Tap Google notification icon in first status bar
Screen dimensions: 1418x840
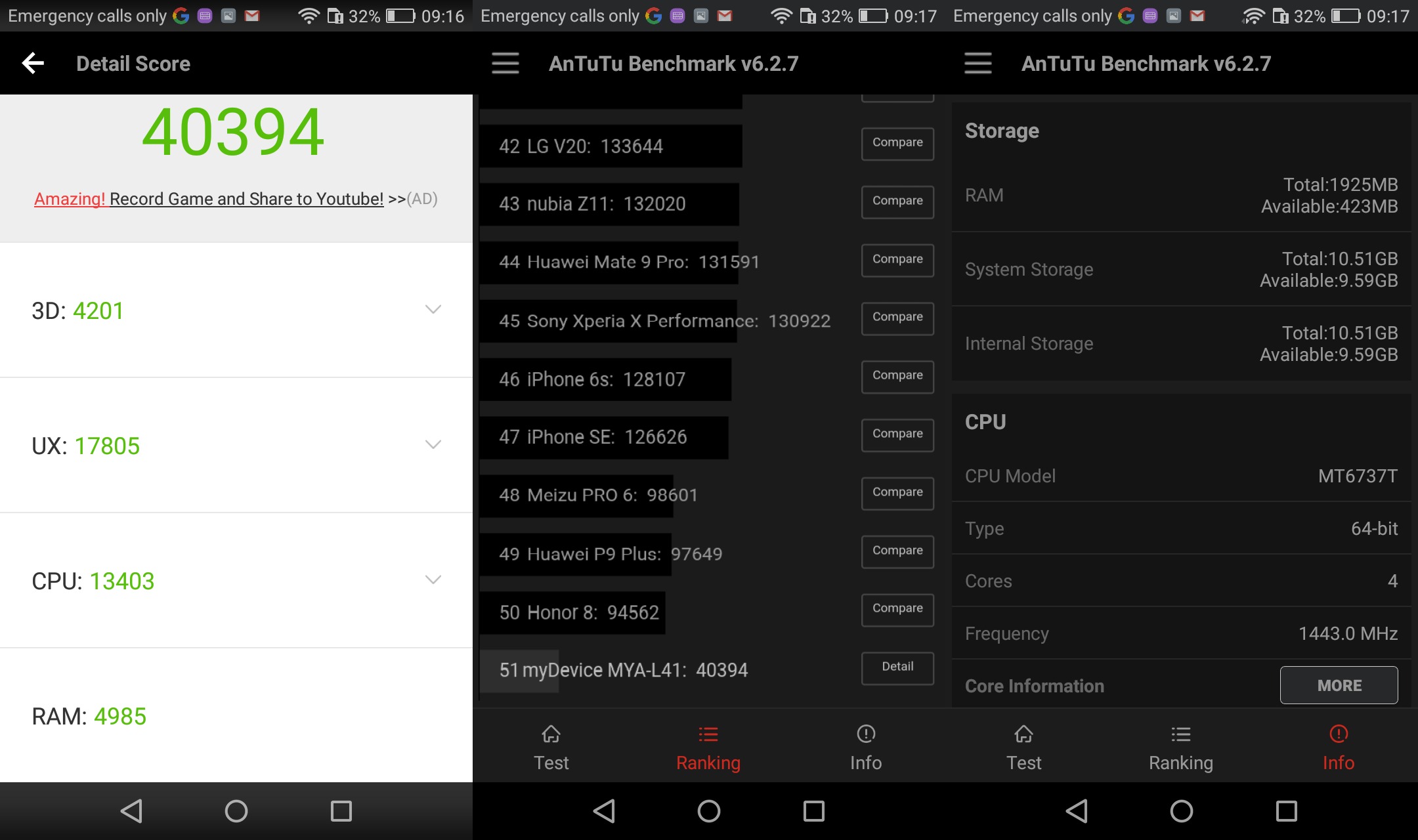(x=181, y=16)
